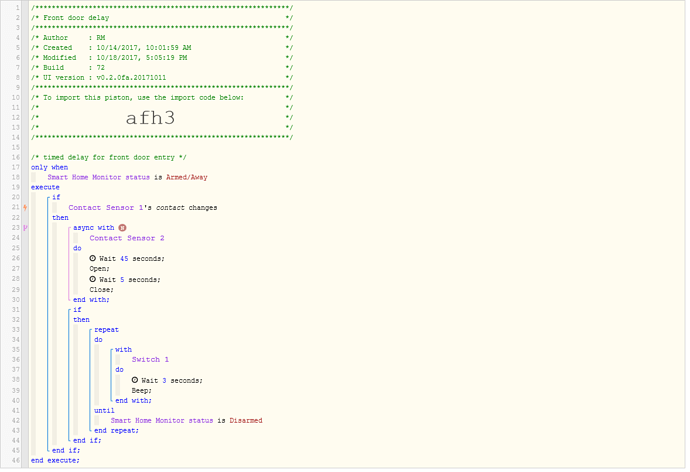The height and width of the screenshot is (472, 690).
Task: Click 'end if;' on line 45
Action: [x=66, y=451]
